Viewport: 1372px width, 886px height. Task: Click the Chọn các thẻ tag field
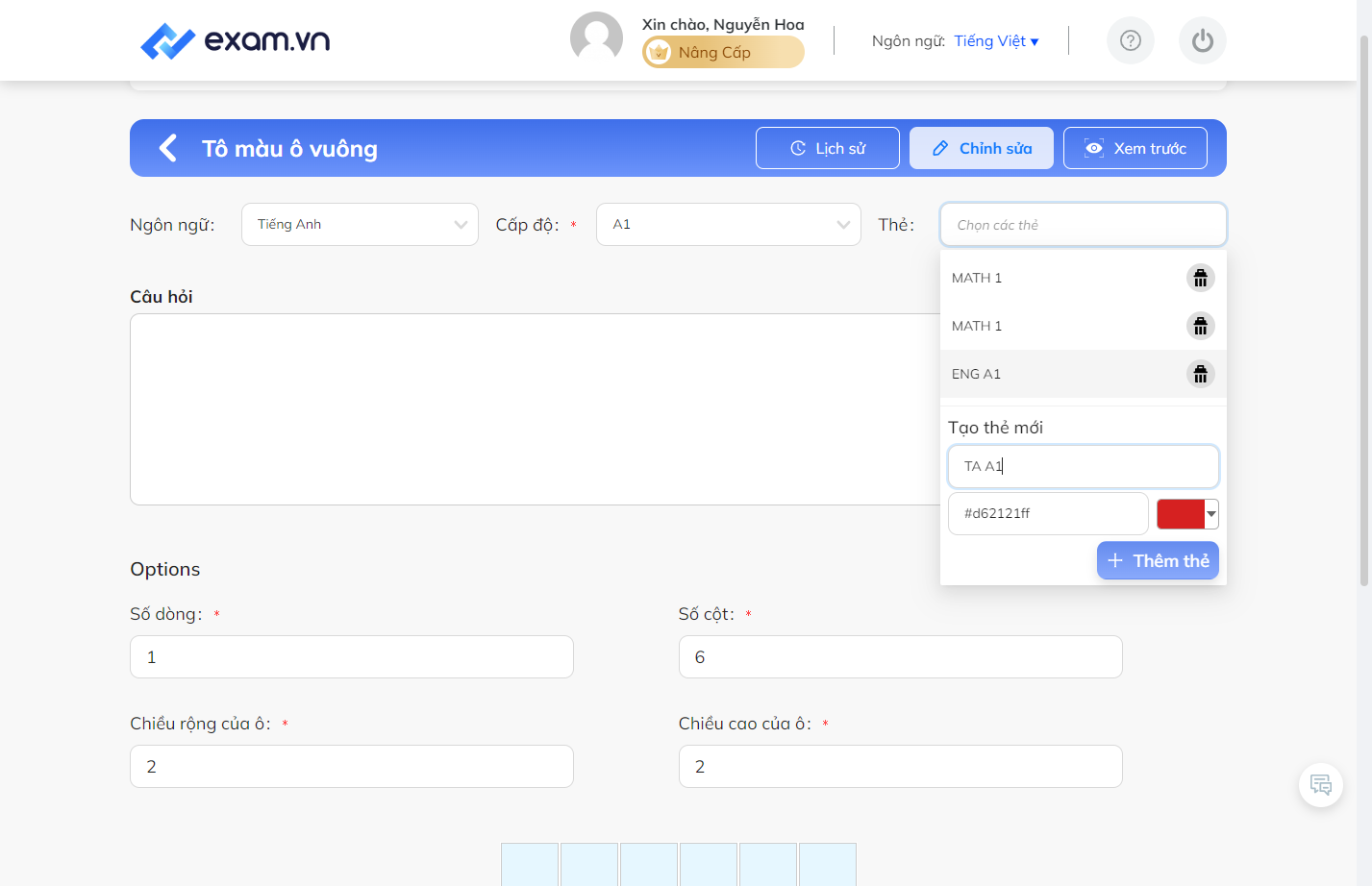[1084, 225]
